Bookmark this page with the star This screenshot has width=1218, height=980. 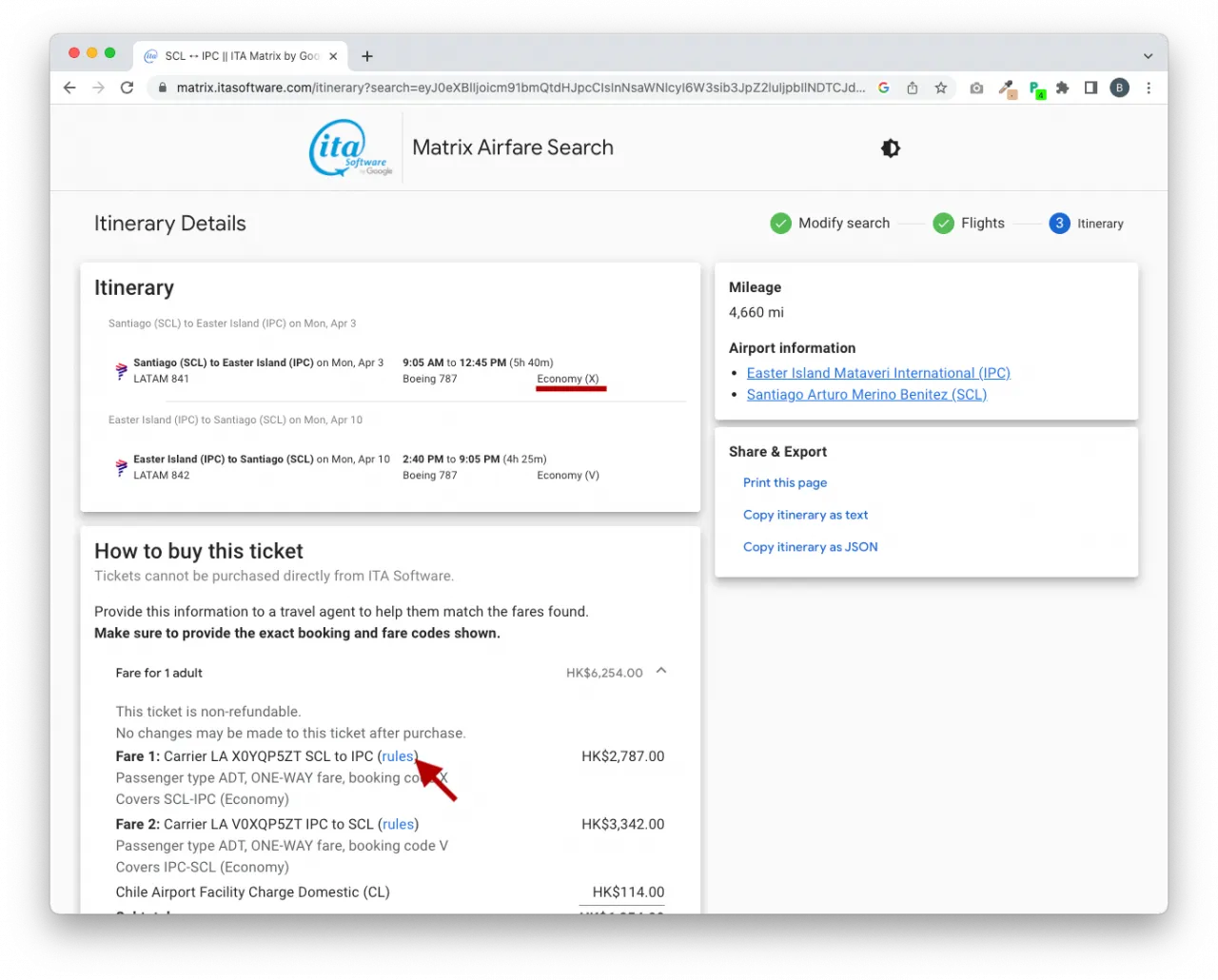pyautogui.click(x=941, y=88)
